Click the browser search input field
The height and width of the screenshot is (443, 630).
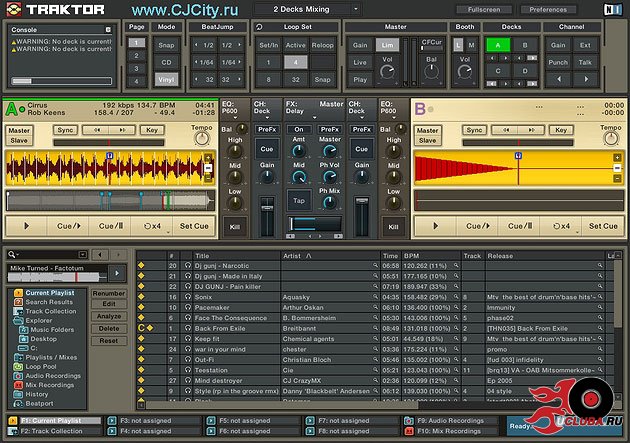point(46,254)
